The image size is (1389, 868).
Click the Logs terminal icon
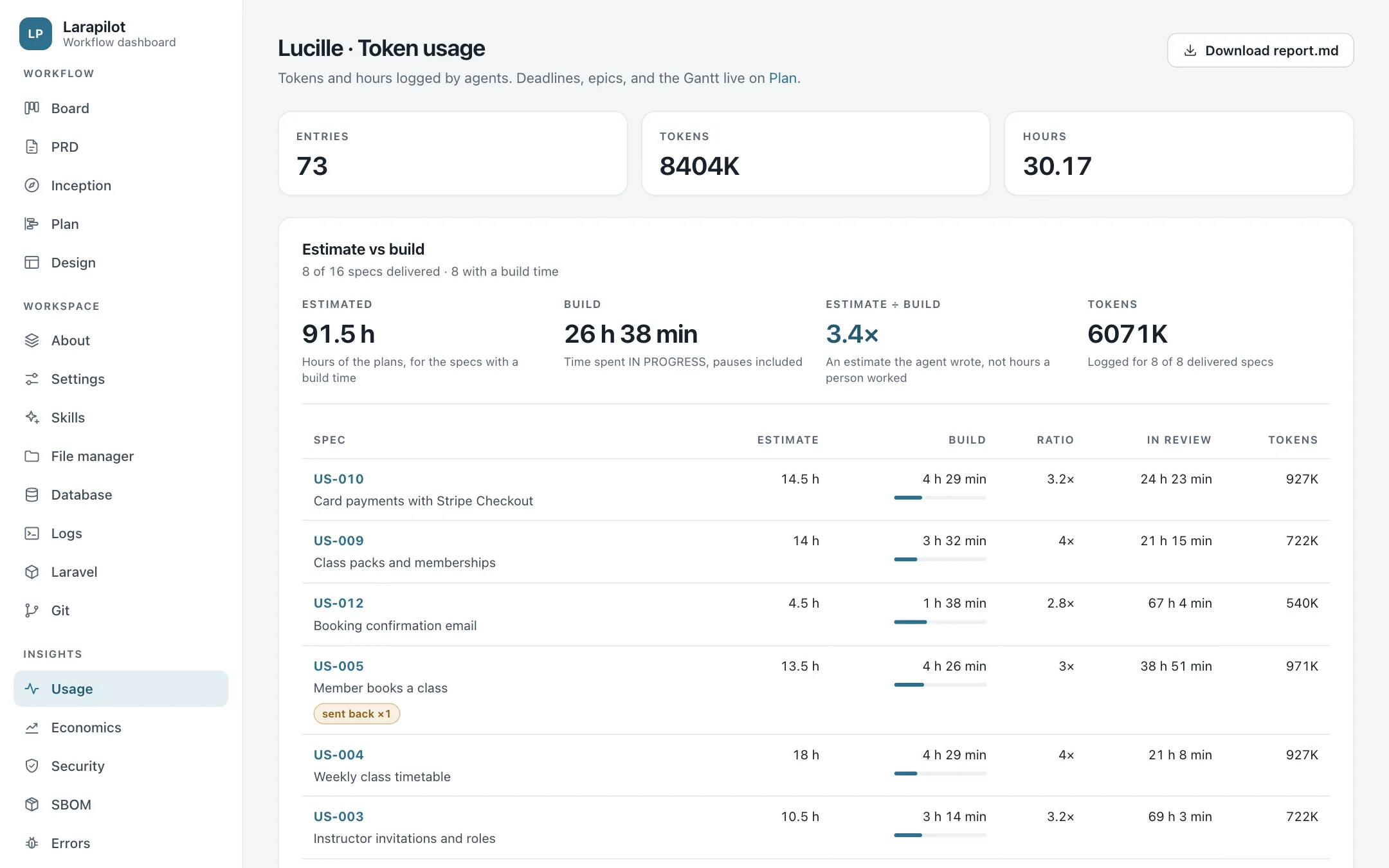click(32, 533)
